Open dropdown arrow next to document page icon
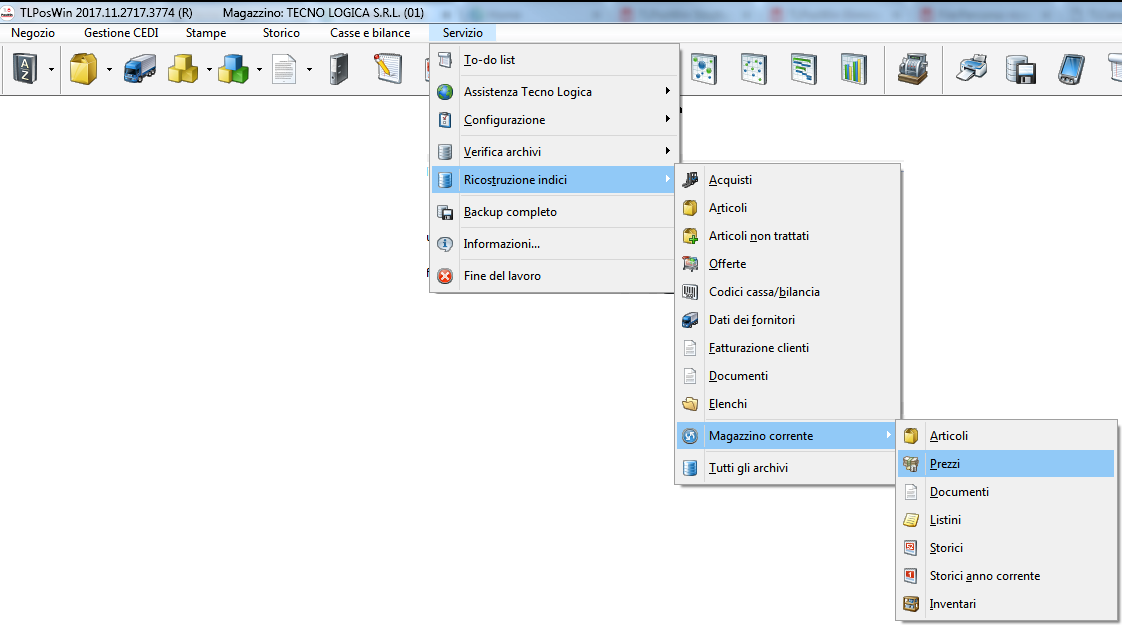The image size is (1122, 625). [309, 70]
